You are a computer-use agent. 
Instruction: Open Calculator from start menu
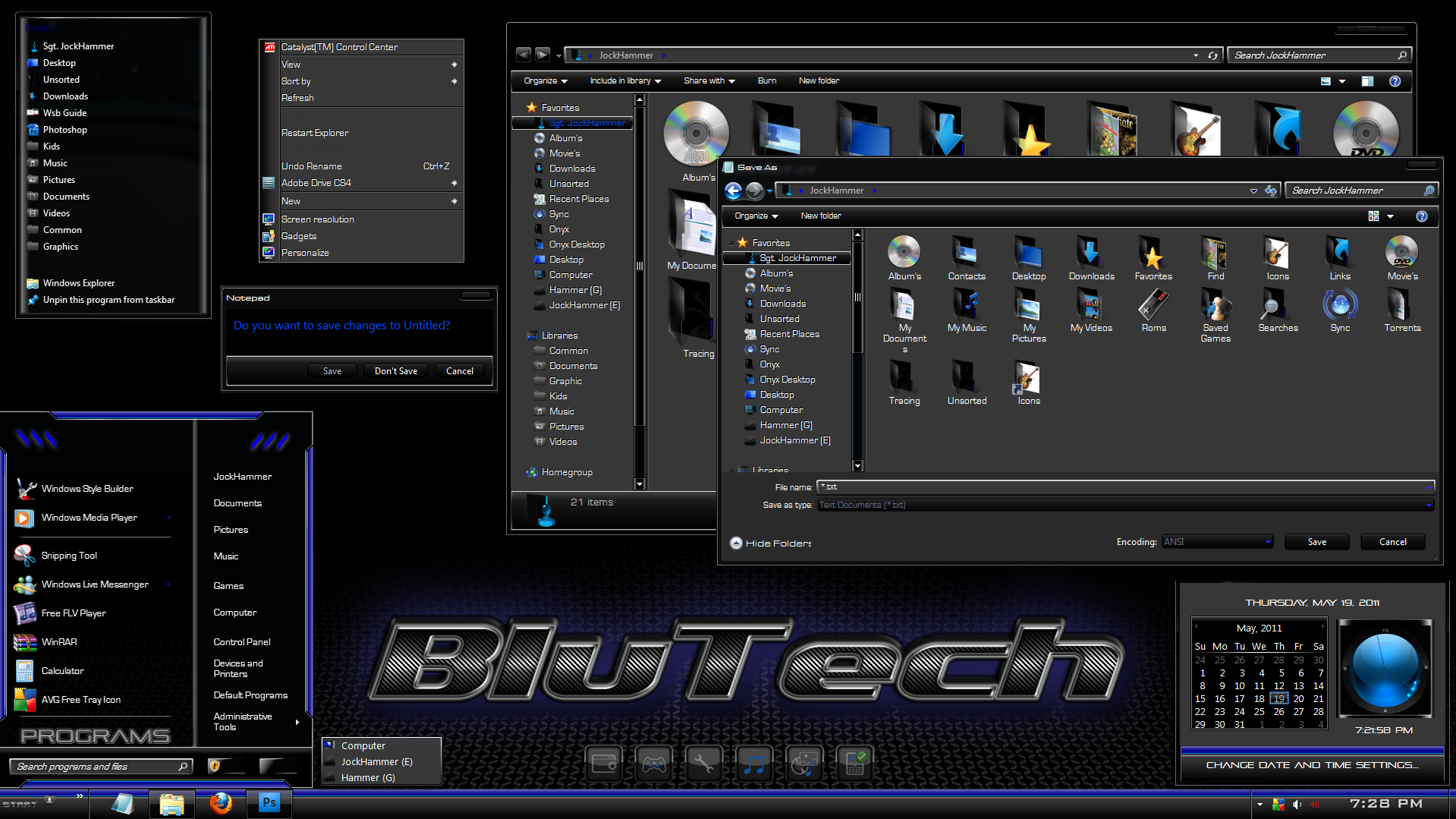pyautogui.click(x=62, y=671)
